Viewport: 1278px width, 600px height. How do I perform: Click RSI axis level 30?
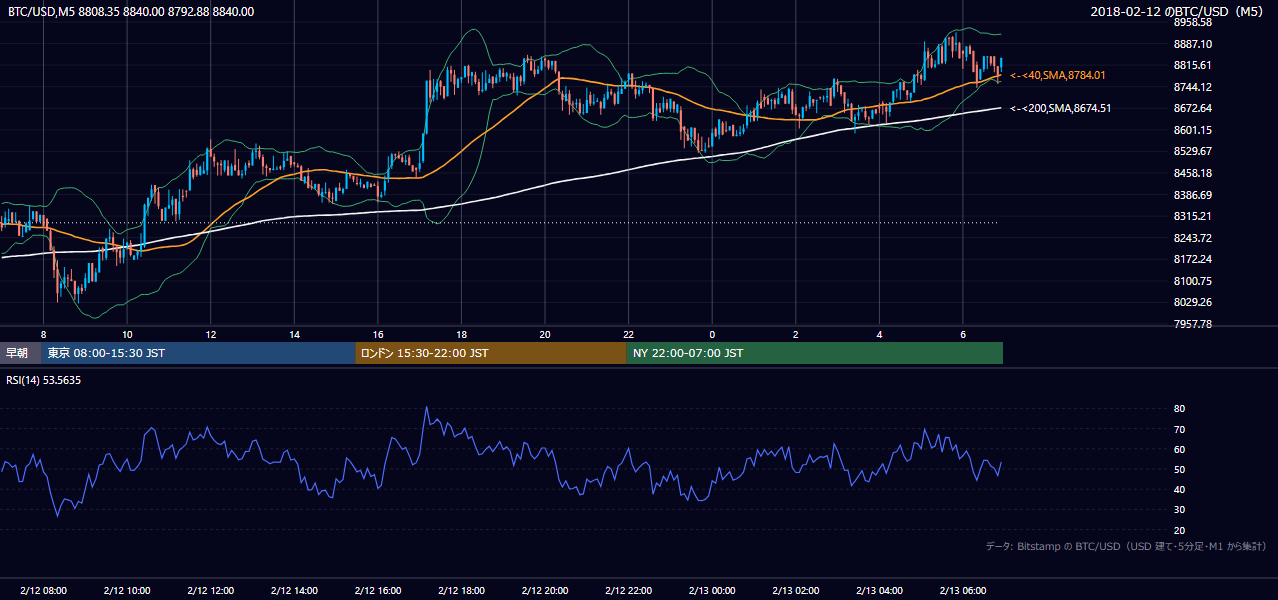pyautogui.click(x=1179, y=510)
